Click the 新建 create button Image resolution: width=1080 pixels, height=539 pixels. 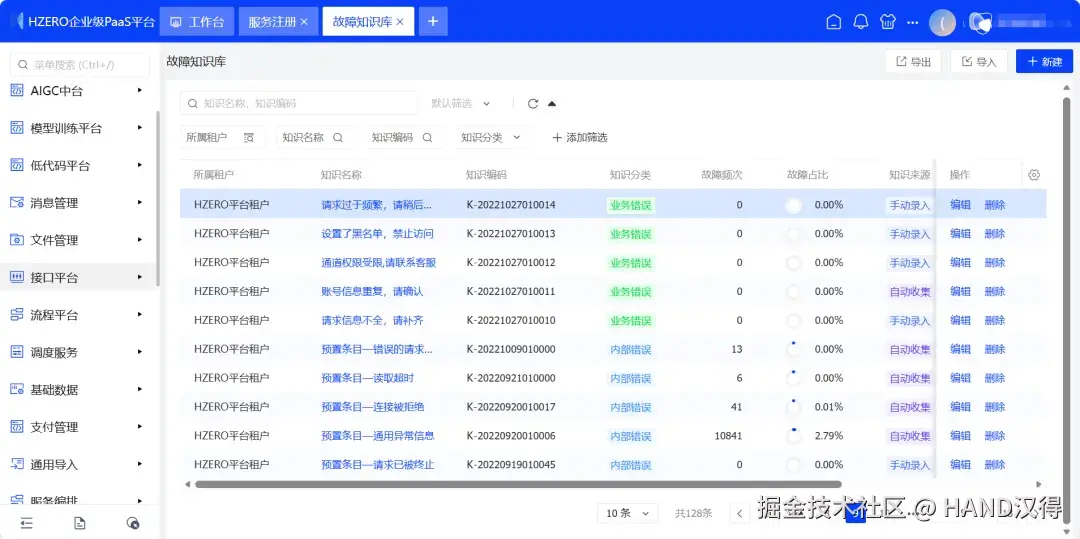tap(1044, 61)
